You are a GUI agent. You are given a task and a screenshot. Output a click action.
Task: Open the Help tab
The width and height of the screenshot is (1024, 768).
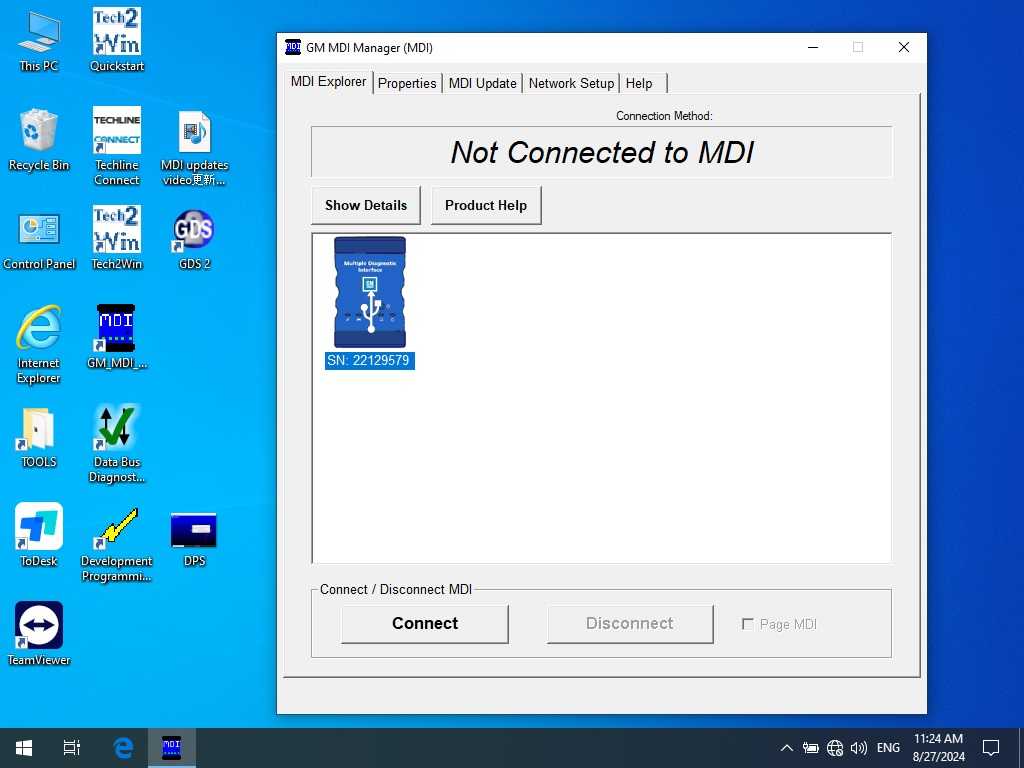(x=639, y=83)
